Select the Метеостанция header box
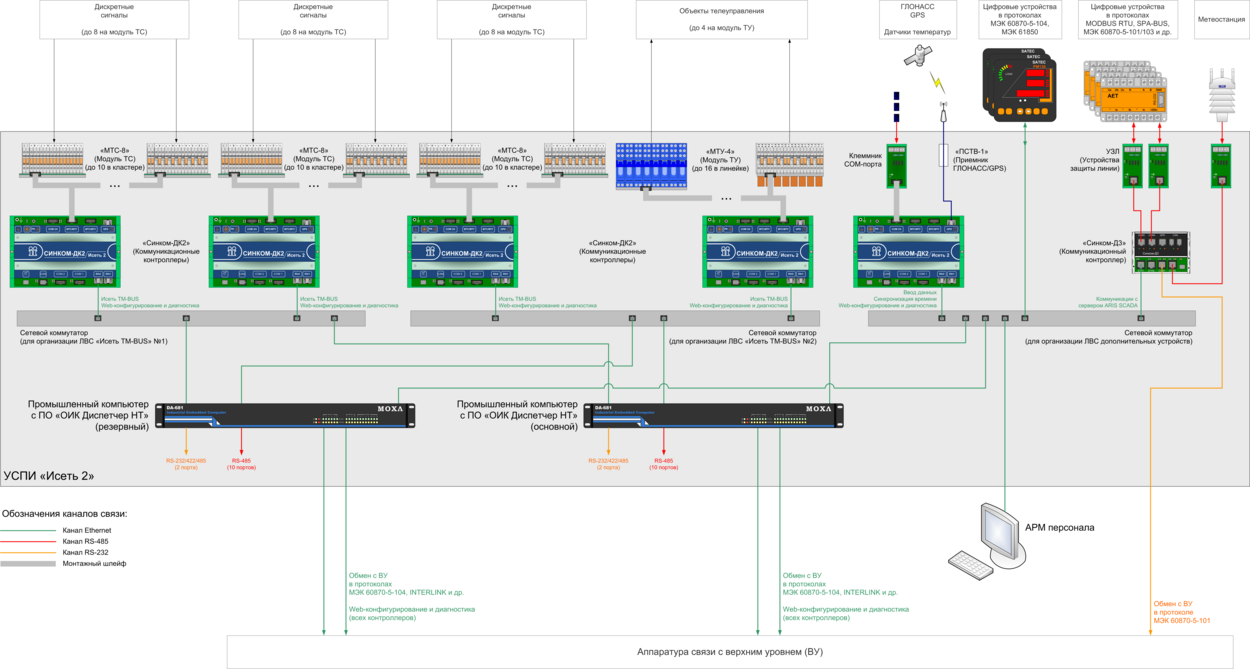 click(1220, 20)
